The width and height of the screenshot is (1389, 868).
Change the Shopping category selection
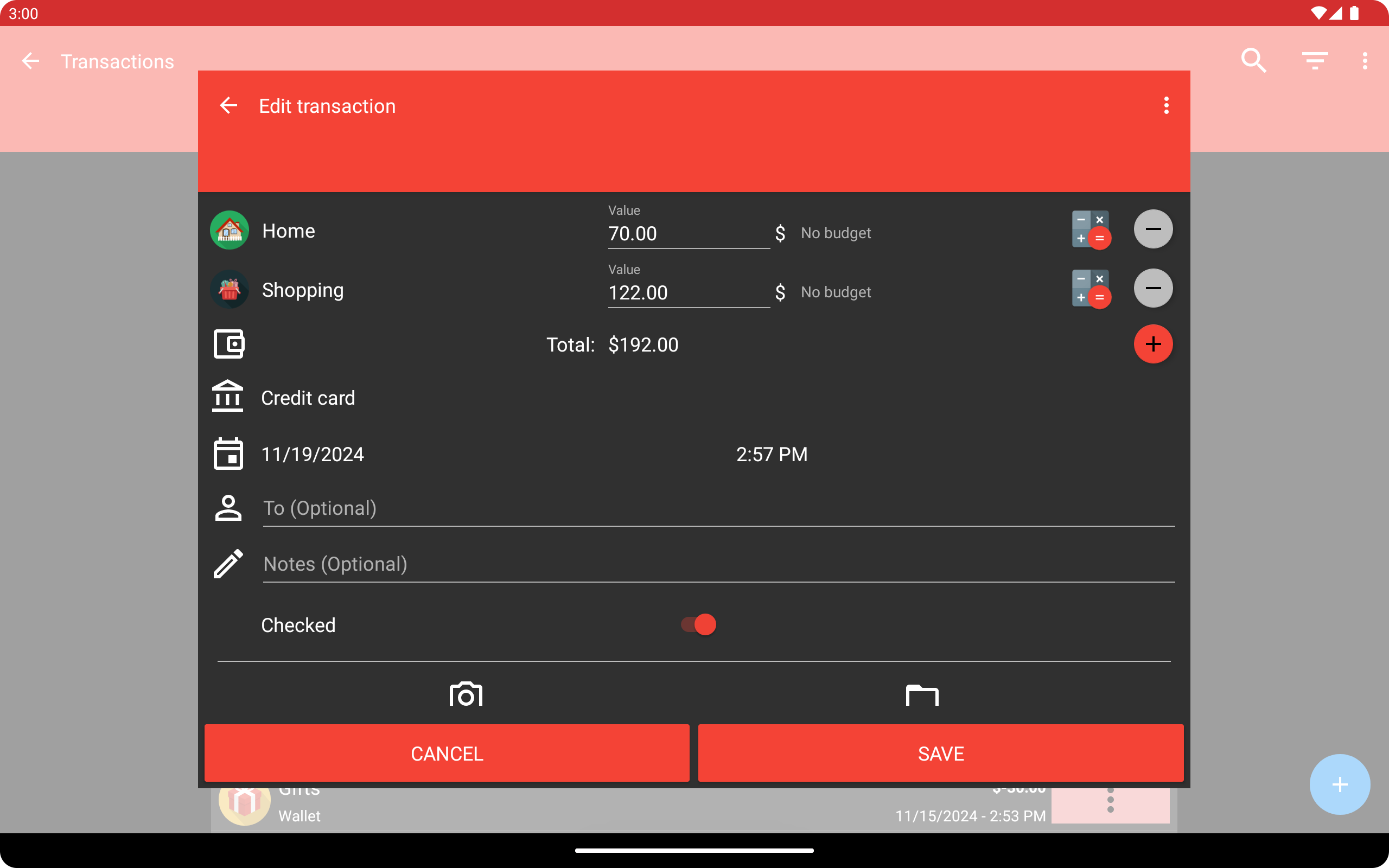click(x=302, y=290)
